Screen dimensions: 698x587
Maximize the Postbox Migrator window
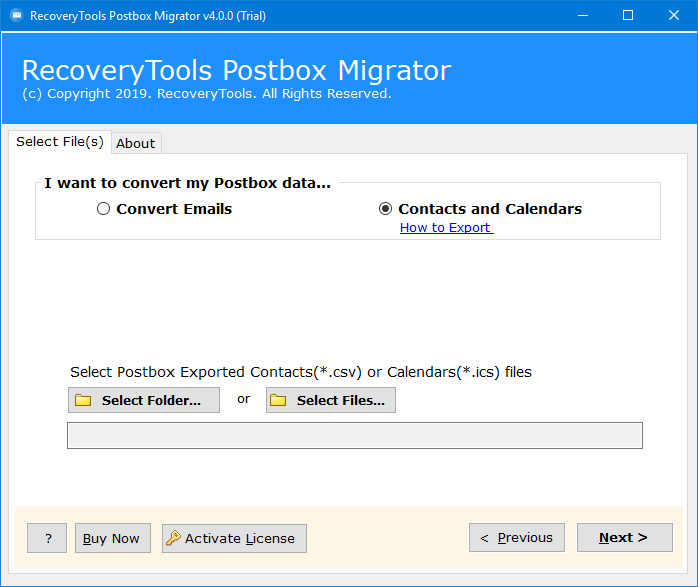tap(628, 16)
